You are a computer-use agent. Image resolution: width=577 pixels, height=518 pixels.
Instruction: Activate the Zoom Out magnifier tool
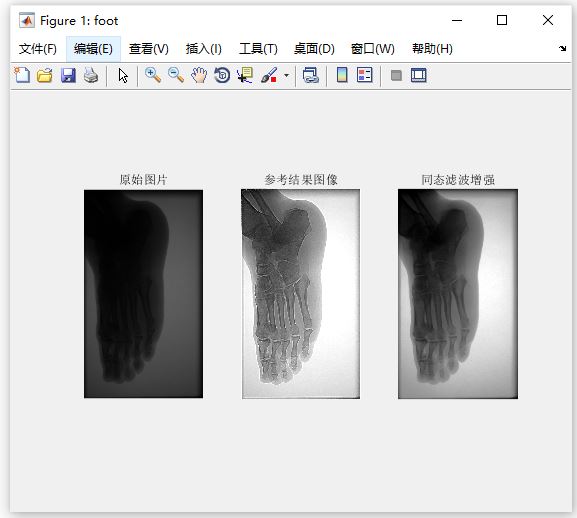(176, 75)
